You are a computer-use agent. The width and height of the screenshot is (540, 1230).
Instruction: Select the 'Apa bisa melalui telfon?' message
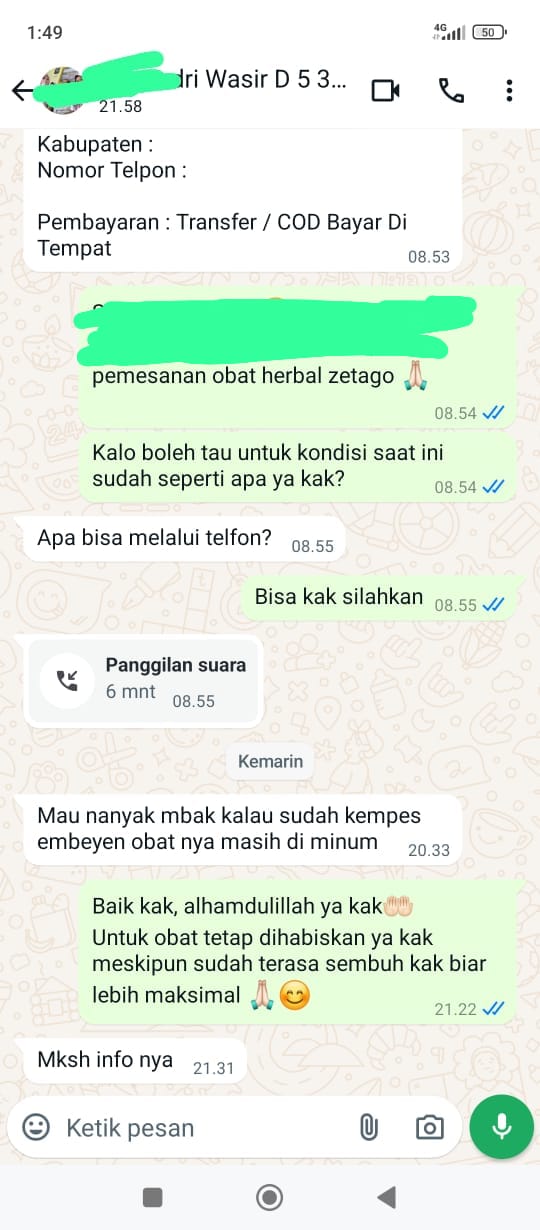point(184,540)
